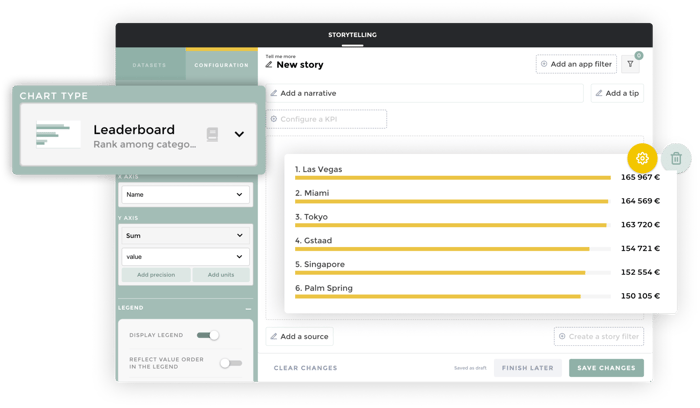Screen dimensions: 700x408
Task: Expand the Leaderboard chart type chevron
Action: coord(239,134)
